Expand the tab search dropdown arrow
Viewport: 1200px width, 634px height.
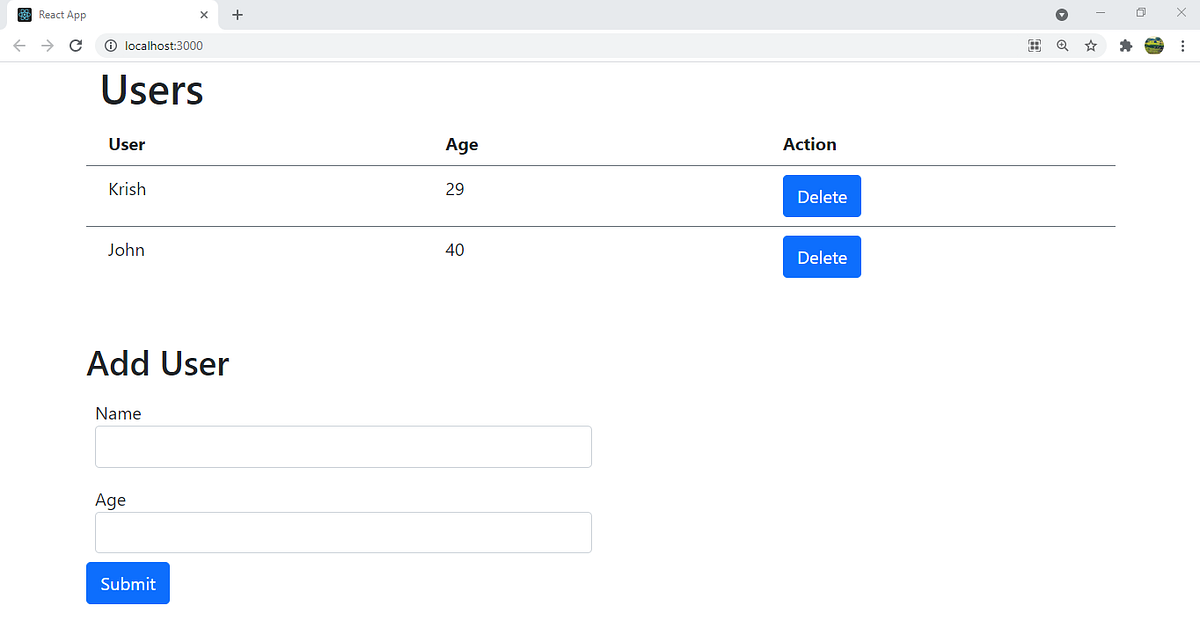(x=1062, y=15)
